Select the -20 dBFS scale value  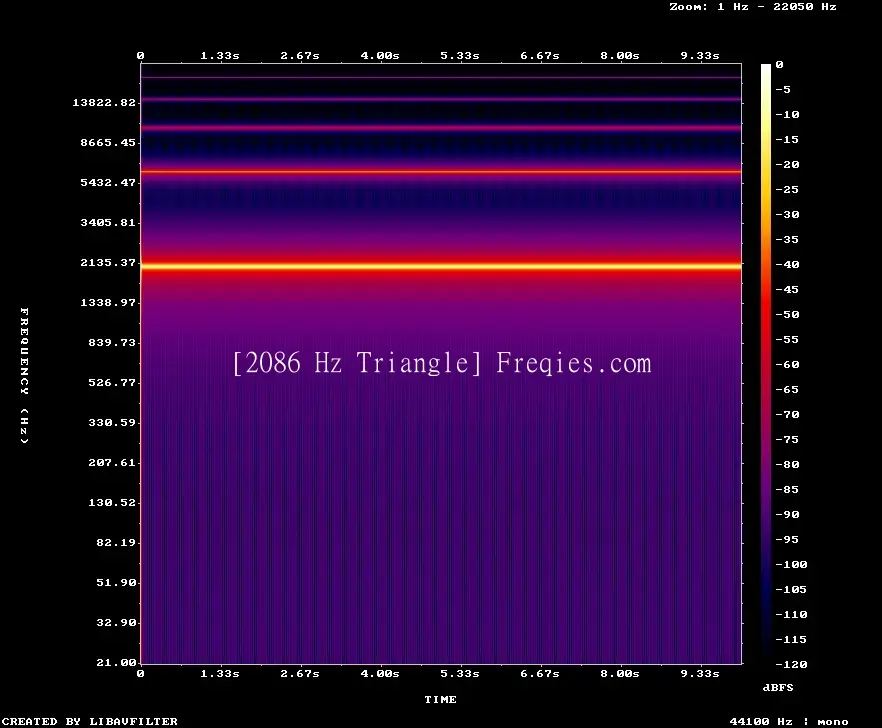click(x=787, y=164)
